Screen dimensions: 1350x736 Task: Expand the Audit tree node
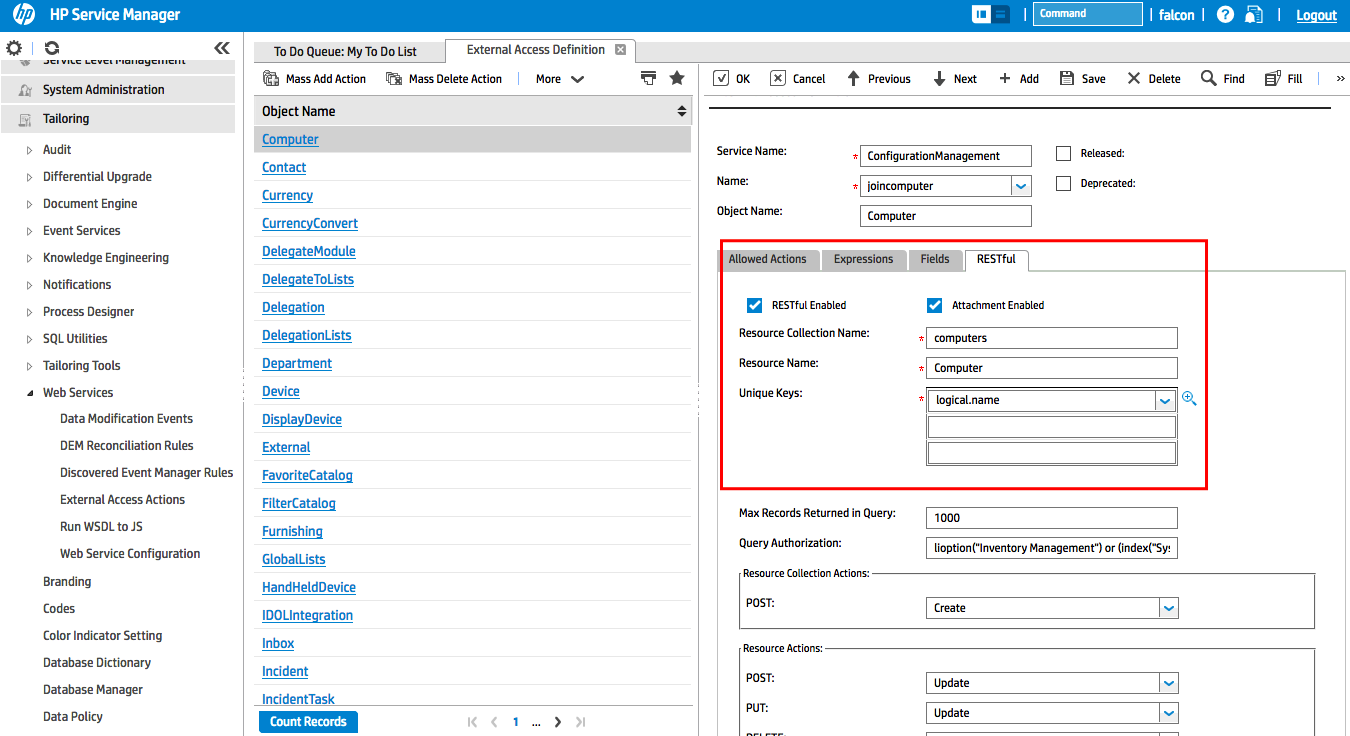click(x=29, y=150)
